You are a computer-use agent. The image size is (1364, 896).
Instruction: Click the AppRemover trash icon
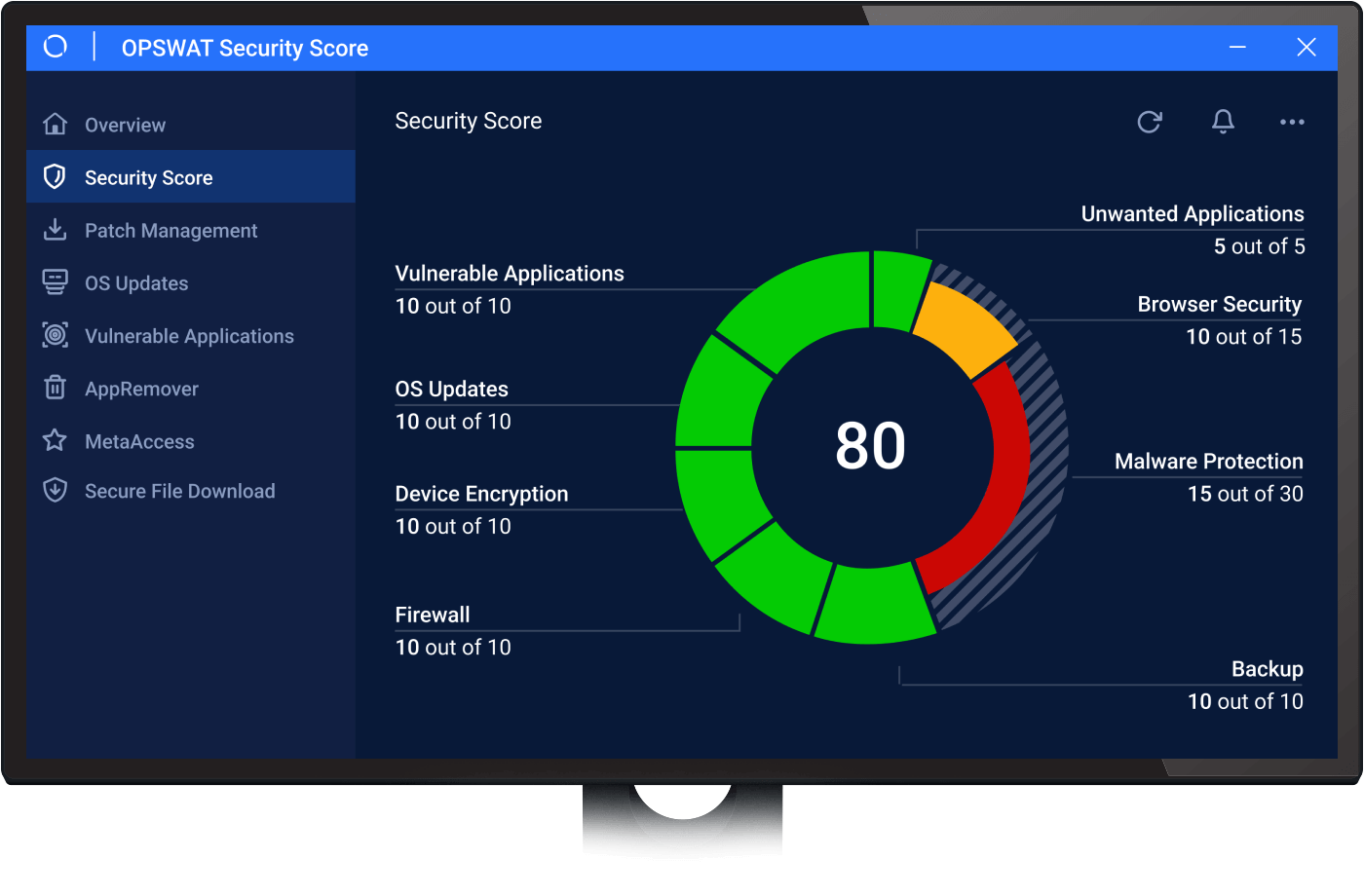(x=56, y=387)
